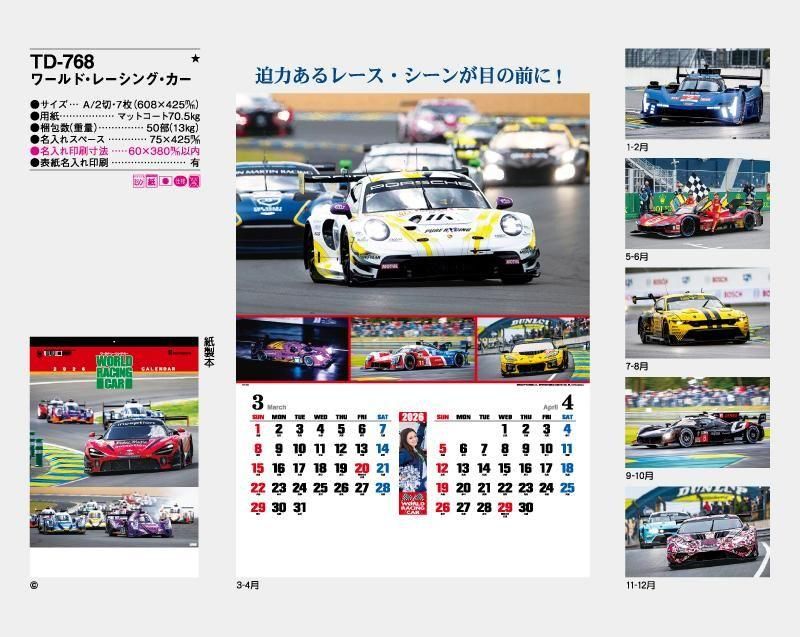Open the calendar cover preview image
Viewport: 800px width, 637px height.
114,457
